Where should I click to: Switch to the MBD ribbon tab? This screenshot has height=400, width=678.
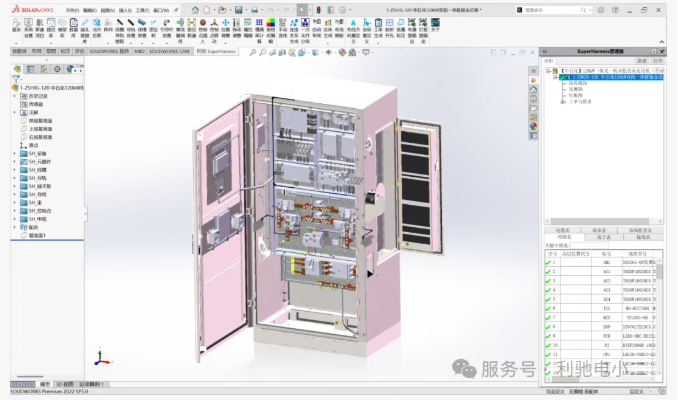pos(139,51)
